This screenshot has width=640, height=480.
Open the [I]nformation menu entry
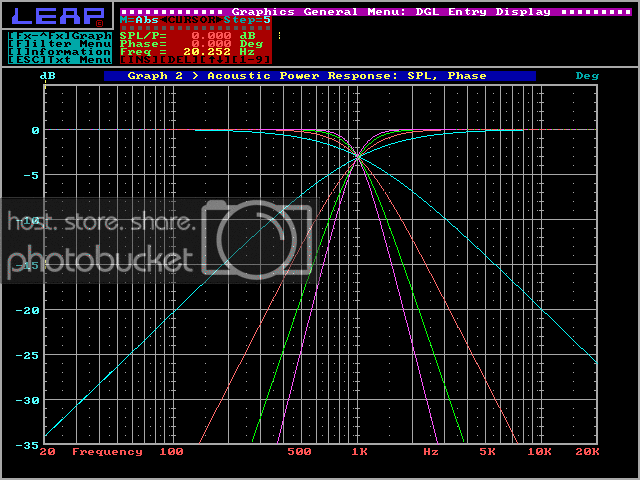(60, 52)
